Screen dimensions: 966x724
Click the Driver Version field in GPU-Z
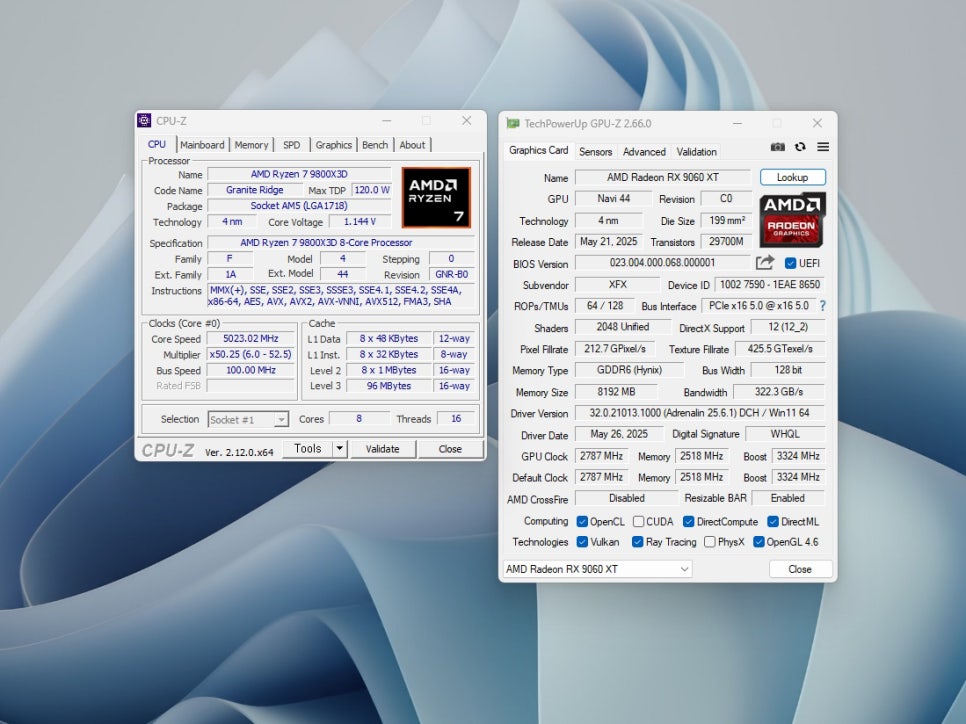tap(699, 413)
